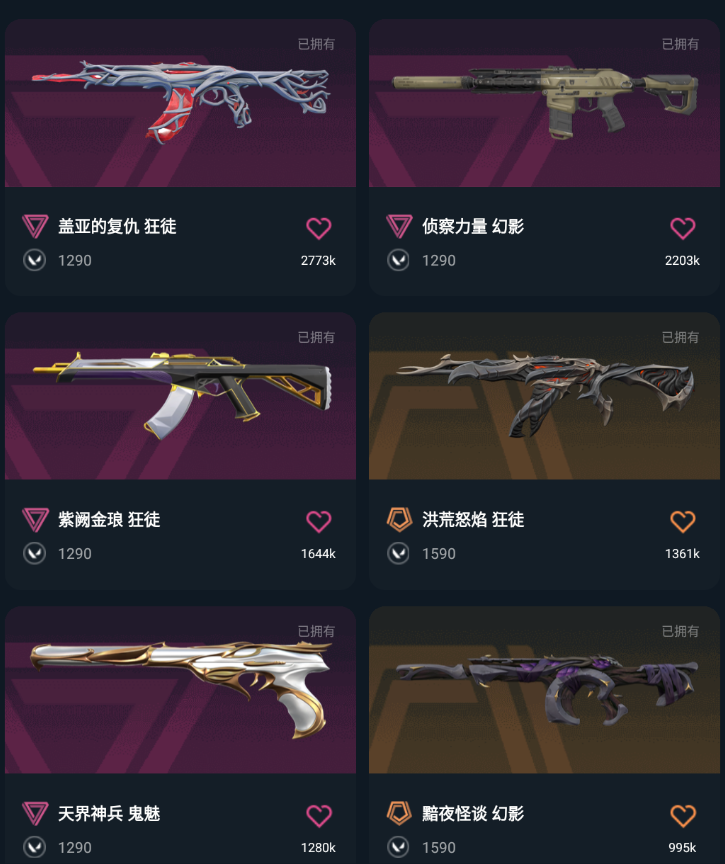Screen dimensions: 725x864
Task: Toggle heart on 侦察力量 幻影 skin
Action: tap(683, 228)
